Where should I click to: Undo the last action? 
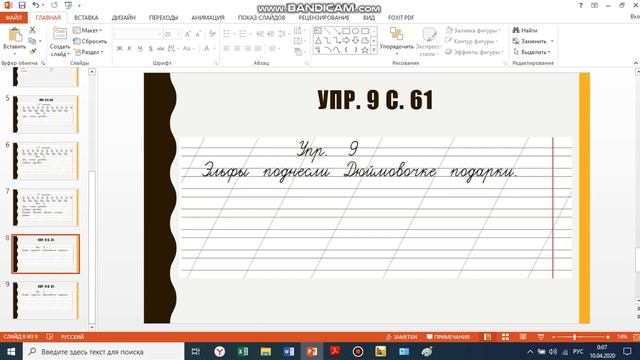[36, 5]
